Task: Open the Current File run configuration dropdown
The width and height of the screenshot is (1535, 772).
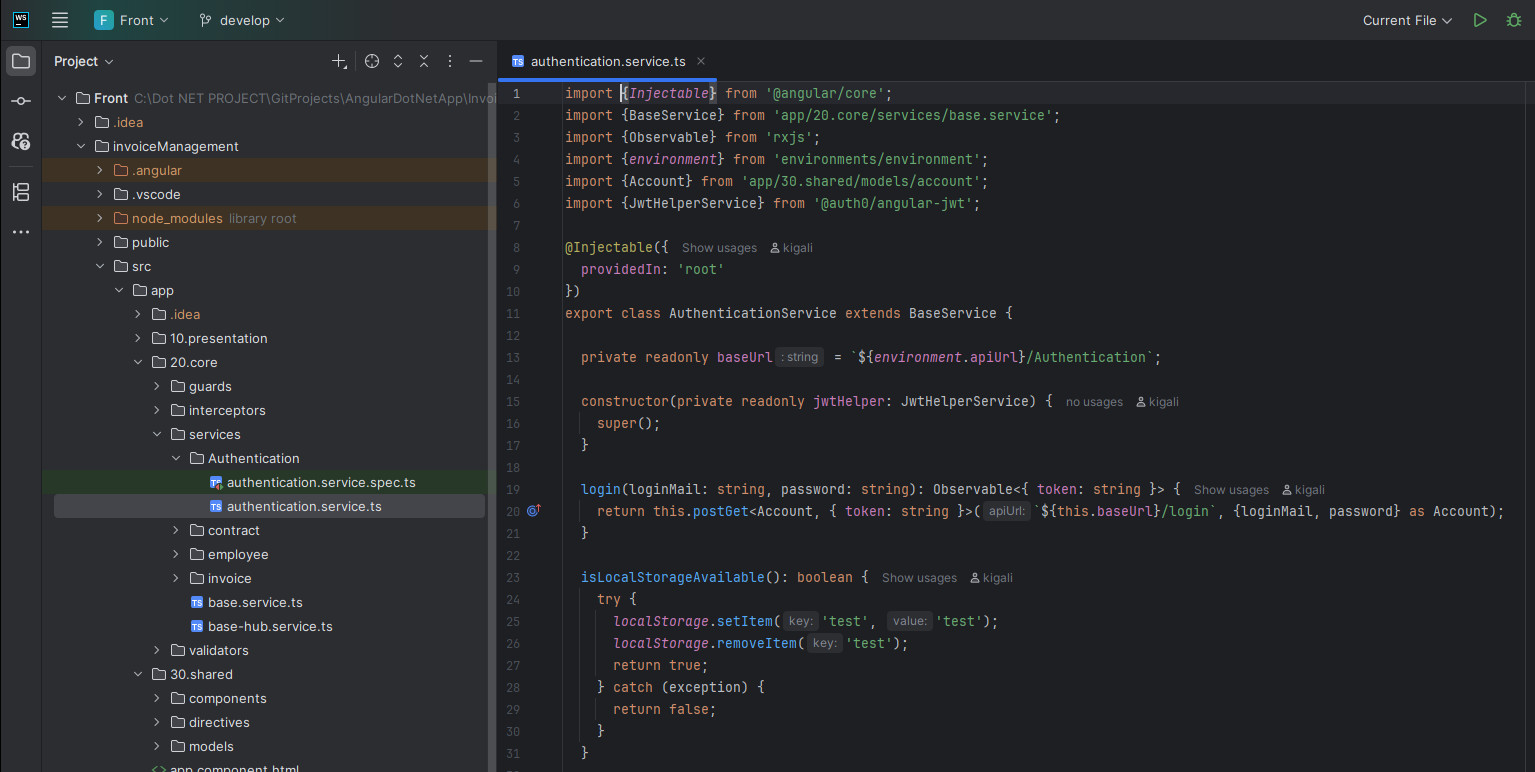Action: click(x=1407, y=20)
